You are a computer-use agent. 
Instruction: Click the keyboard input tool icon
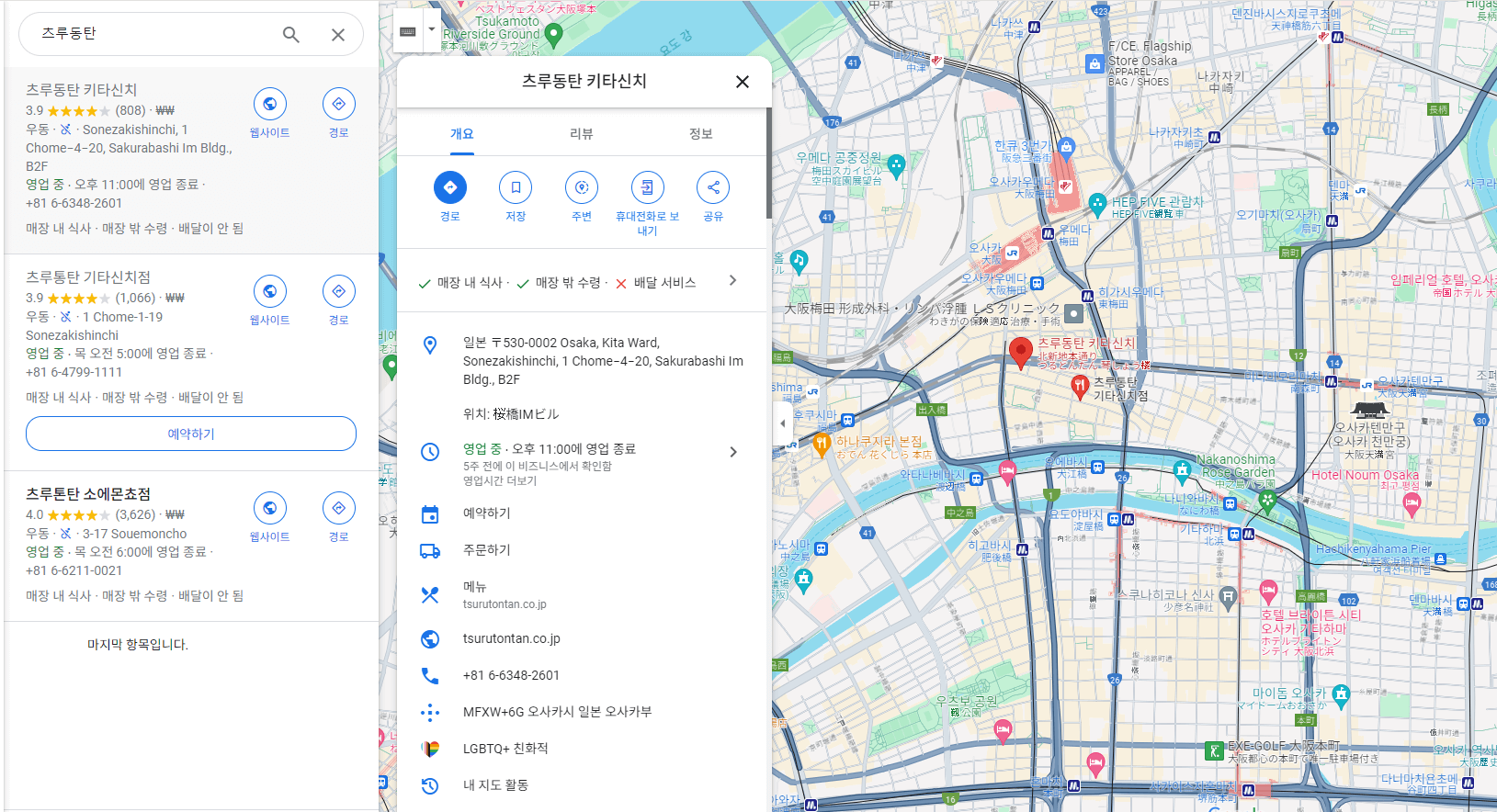click(x=408, y=31)
